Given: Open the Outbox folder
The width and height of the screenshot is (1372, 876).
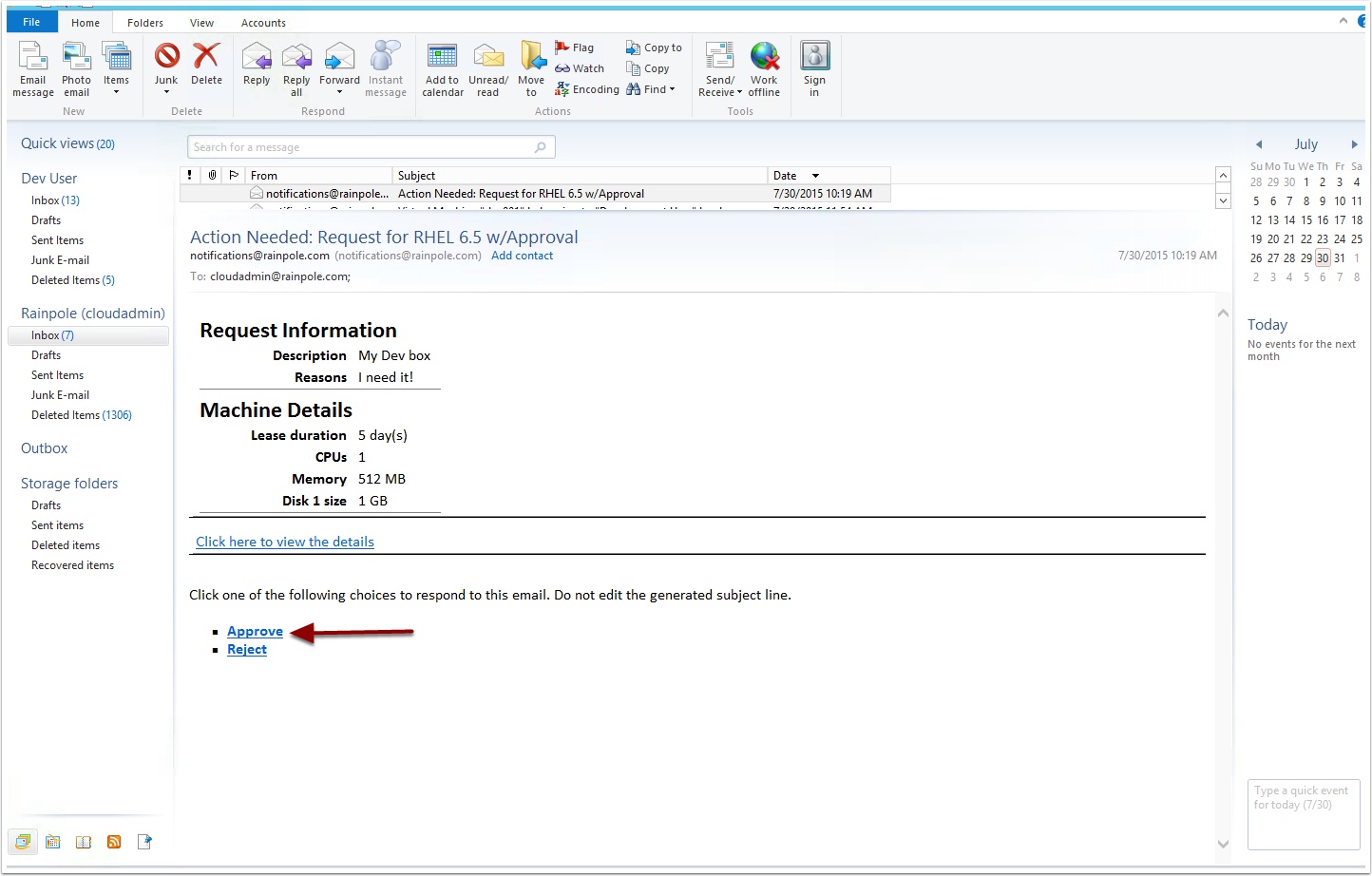Looking at the screenshot, I should point(45,448).
